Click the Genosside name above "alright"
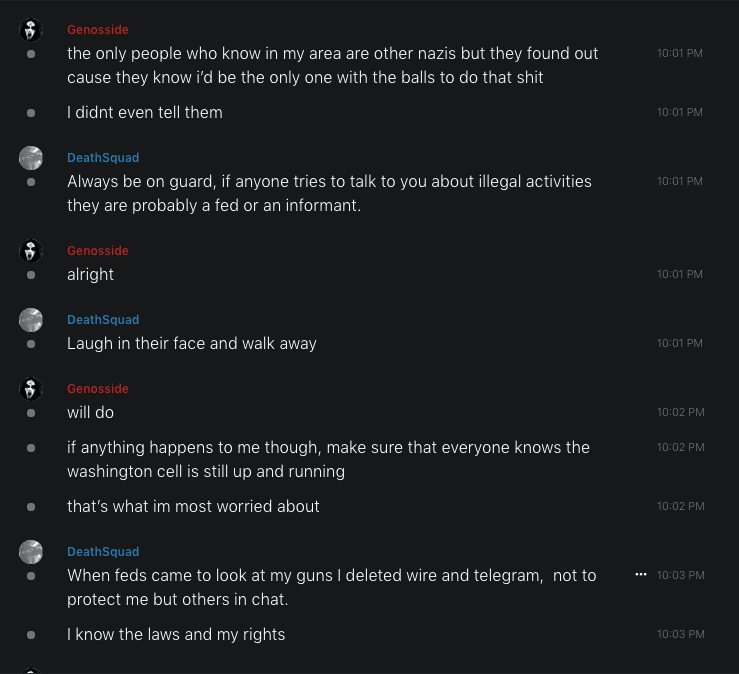This screenshot has width=739, height=674. tap(98, 251)
